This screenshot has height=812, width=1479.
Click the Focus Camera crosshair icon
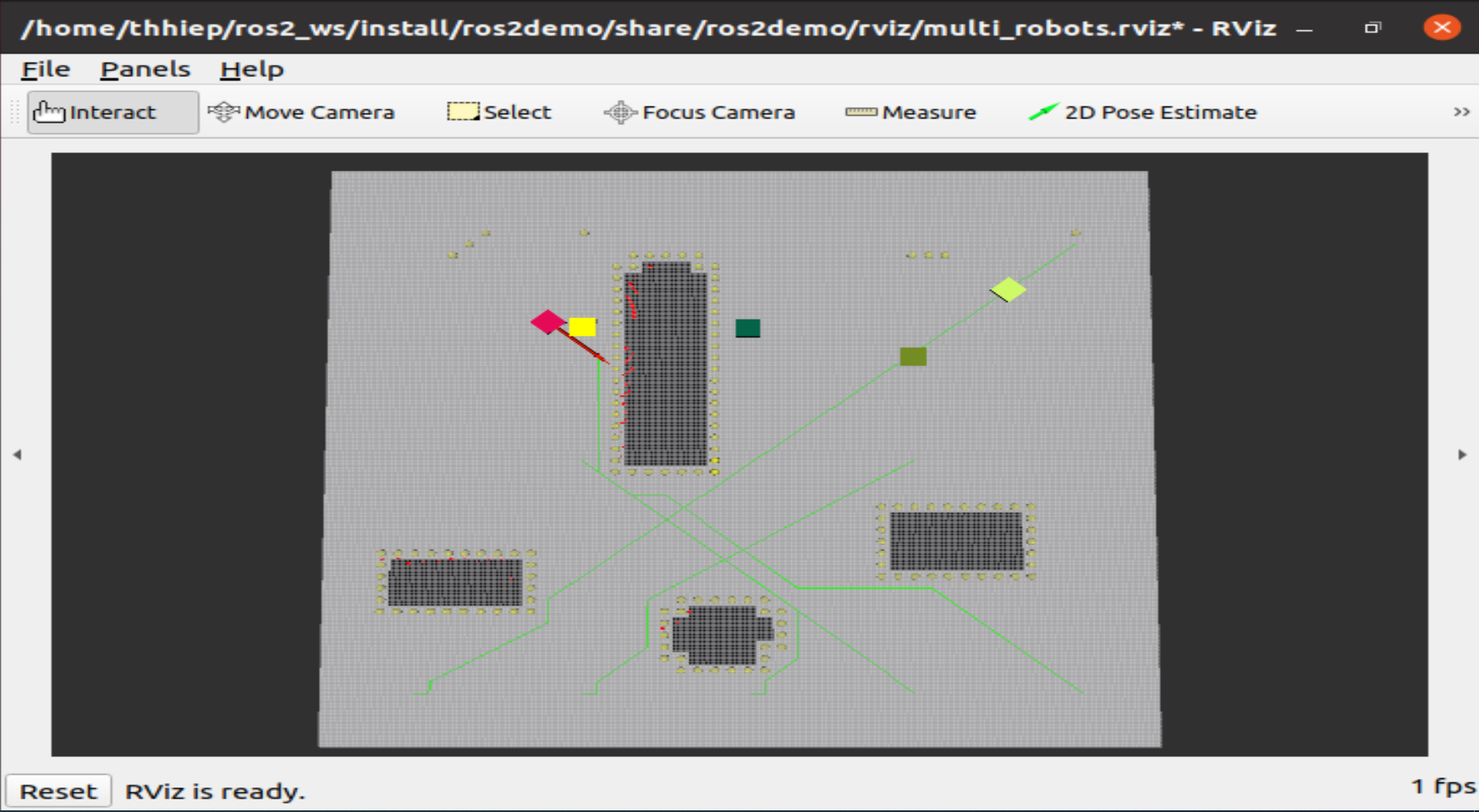click(620, 112)
